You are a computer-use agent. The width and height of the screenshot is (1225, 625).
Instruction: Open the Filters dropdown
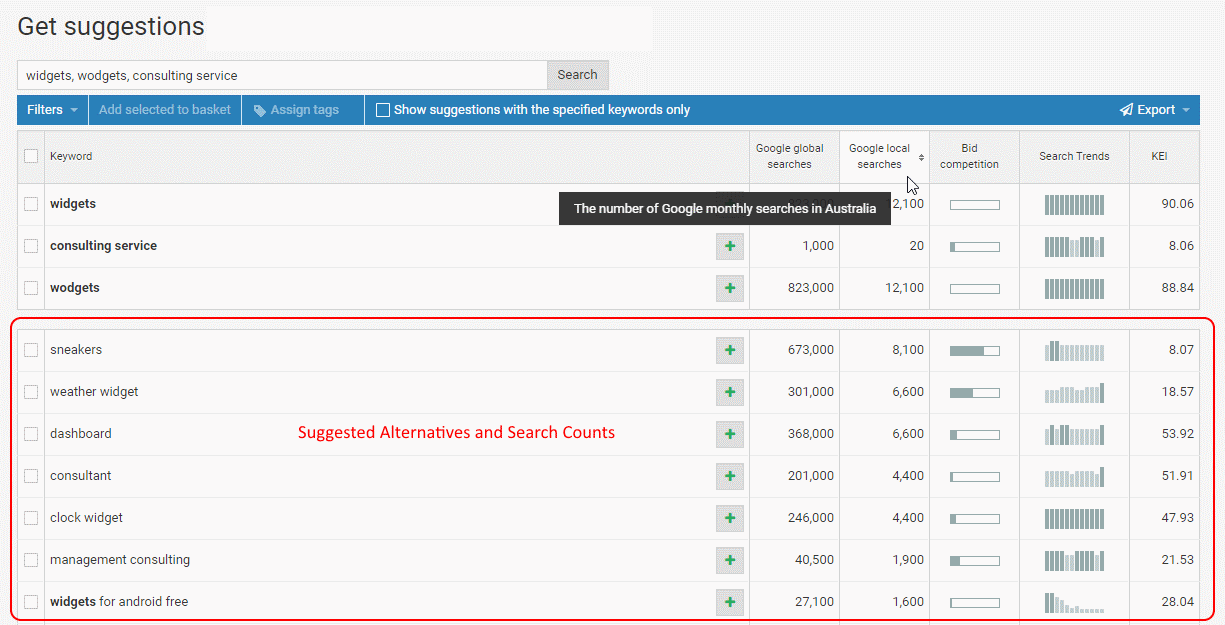click(x=52, y=110)
